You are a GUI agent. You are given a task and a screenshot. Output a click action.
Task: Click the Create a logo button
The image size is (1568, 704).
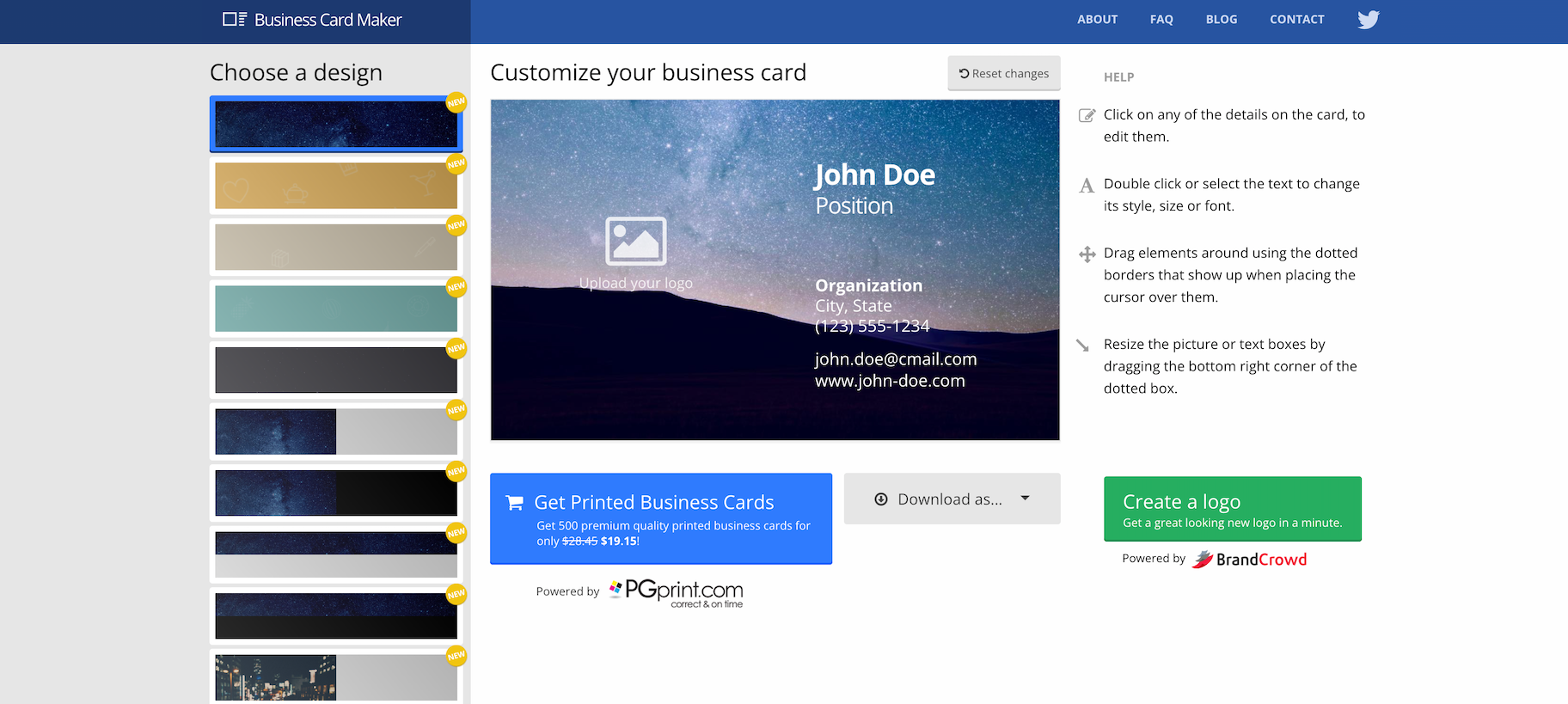click(x=1232, y=509)
